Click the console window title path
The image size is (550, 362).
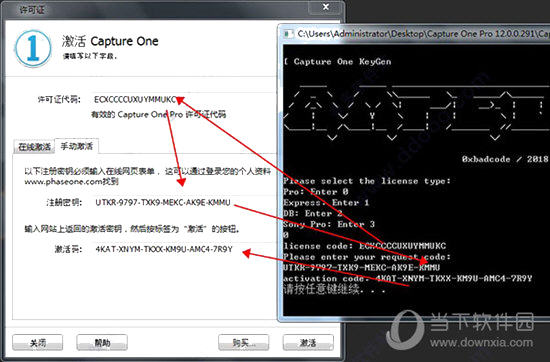[x=423, y=34]
